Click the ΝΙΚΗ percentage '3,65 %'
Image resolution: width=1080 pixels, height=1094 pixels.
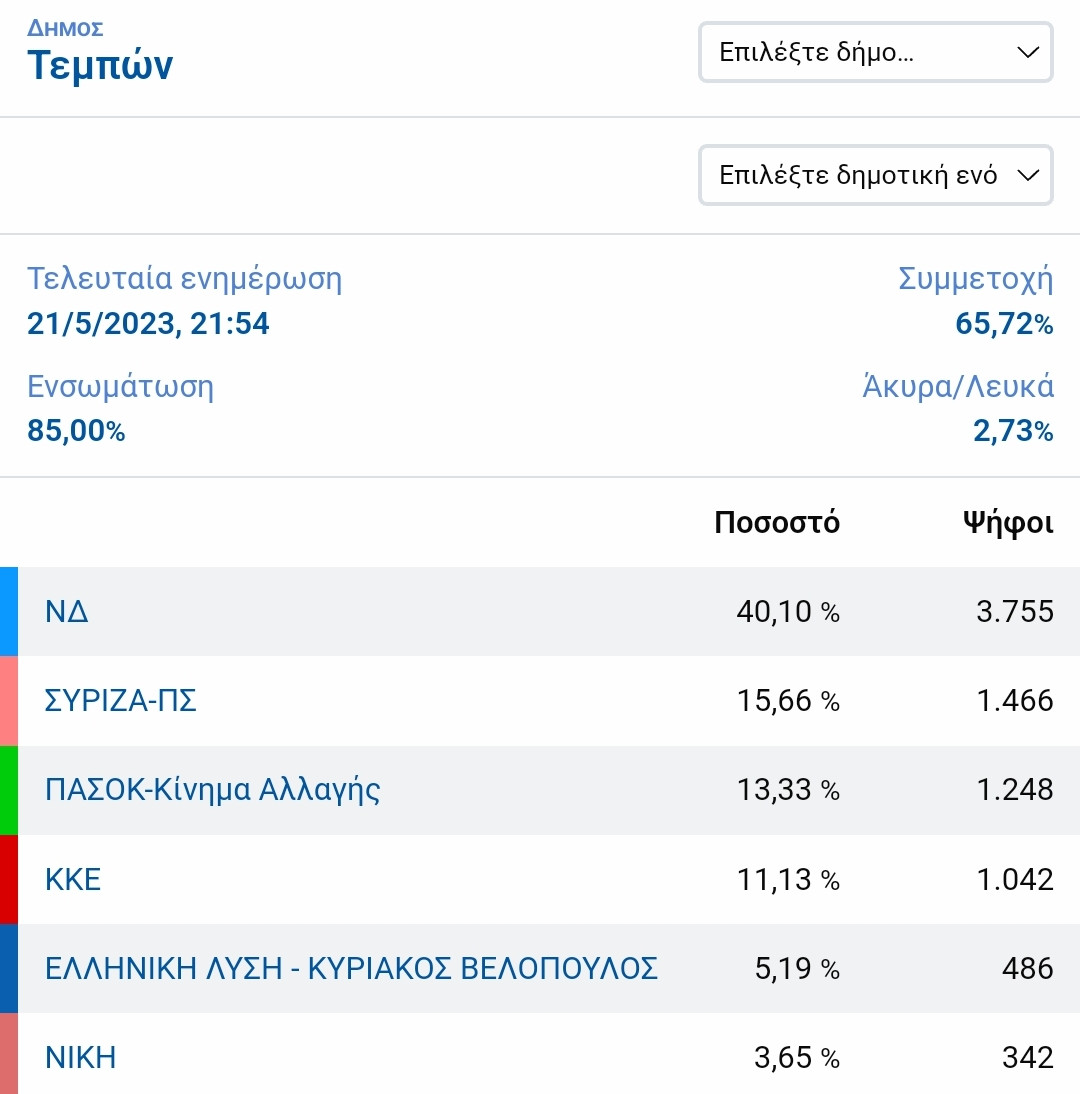click(x=797, y=1058)
